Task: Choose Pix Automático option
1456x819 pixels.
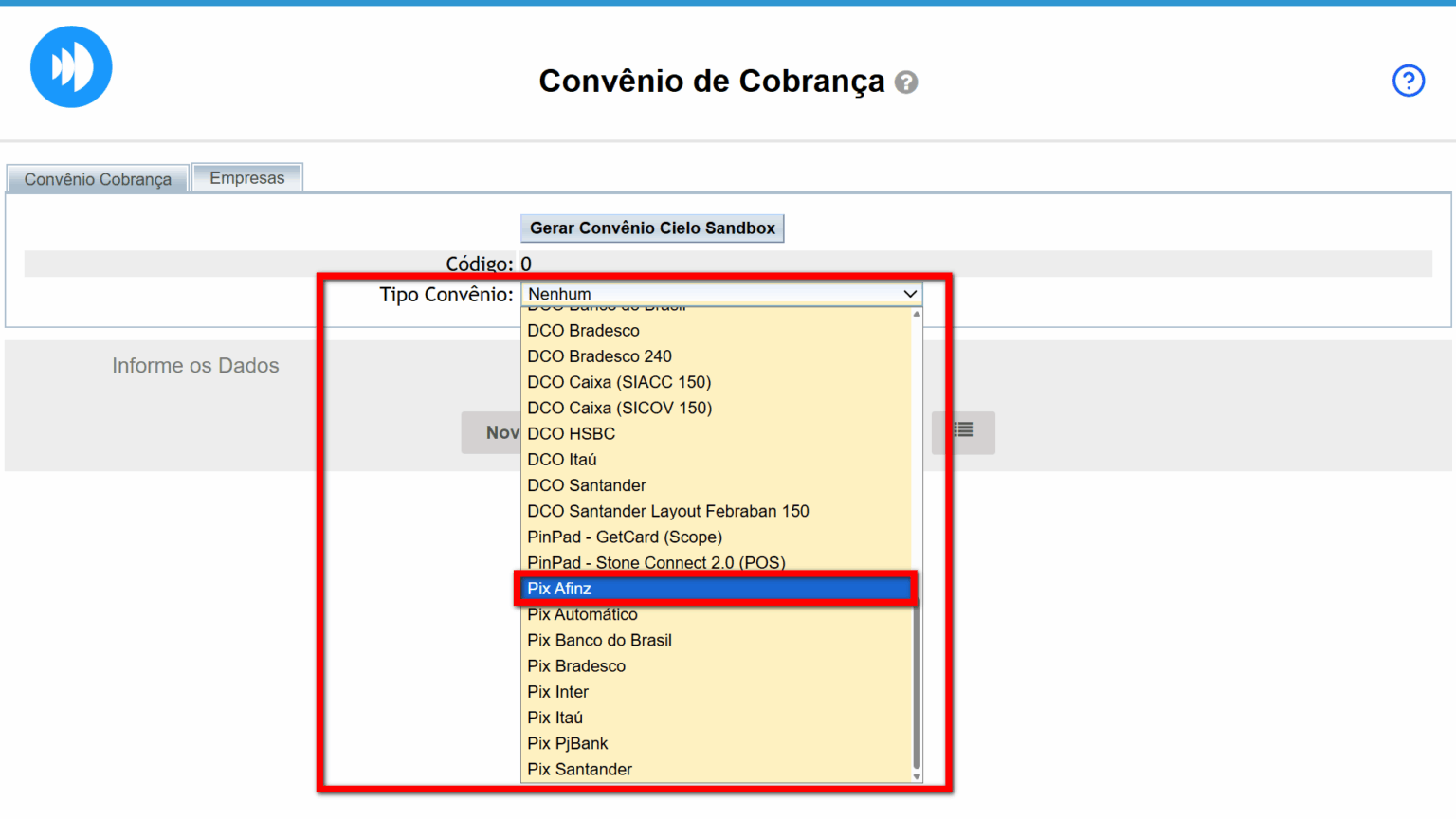Action: 582,614
